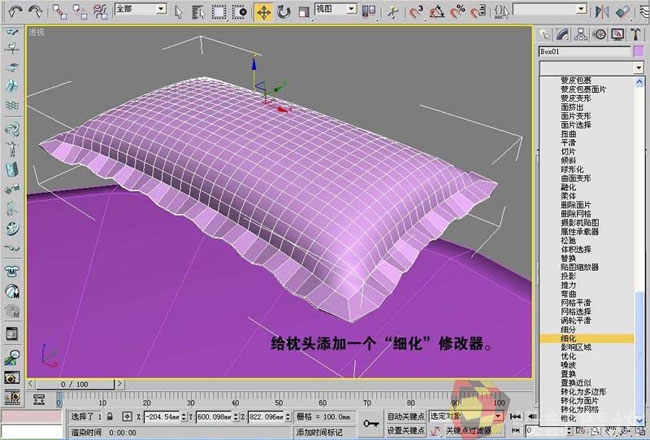Switch to the Motion command panel tab
This screenshot has width=650, height=440.
tap(599, 34)
